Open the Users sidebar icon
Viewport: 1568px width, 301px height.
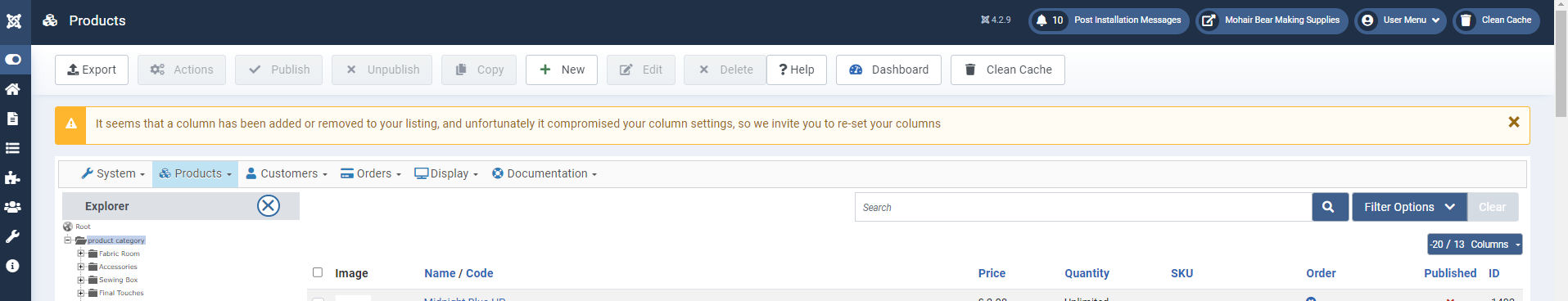(x=12, y=207)
